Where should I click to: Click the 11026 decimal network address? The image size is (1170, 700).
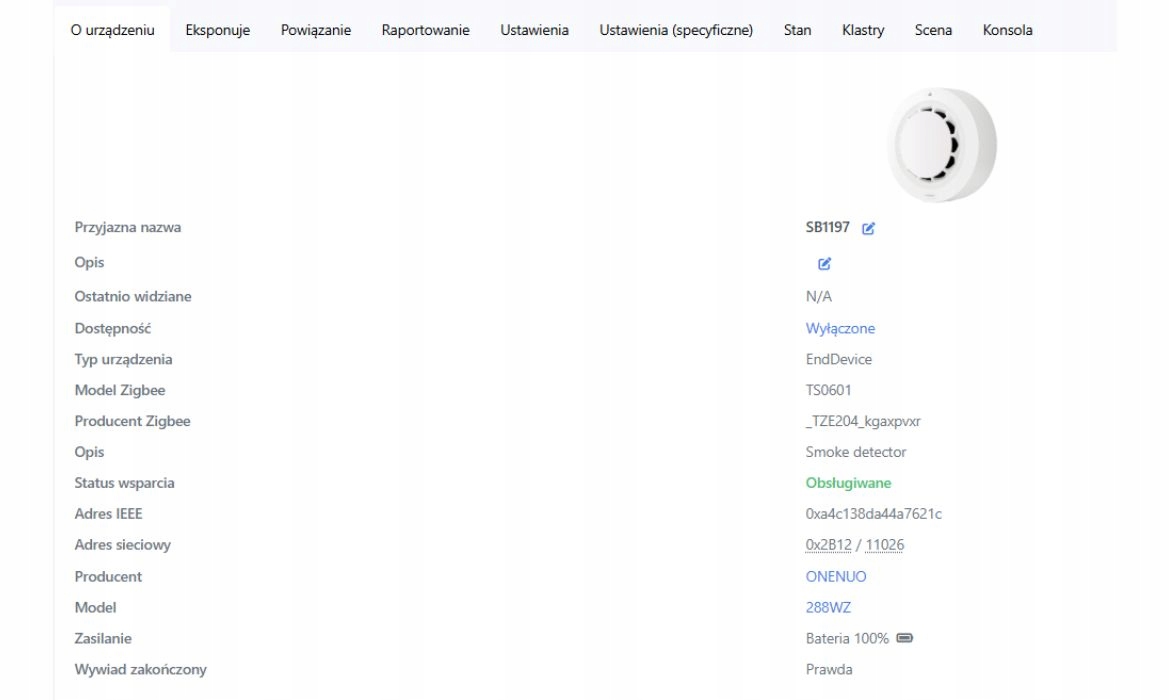(x=885, y=545)
